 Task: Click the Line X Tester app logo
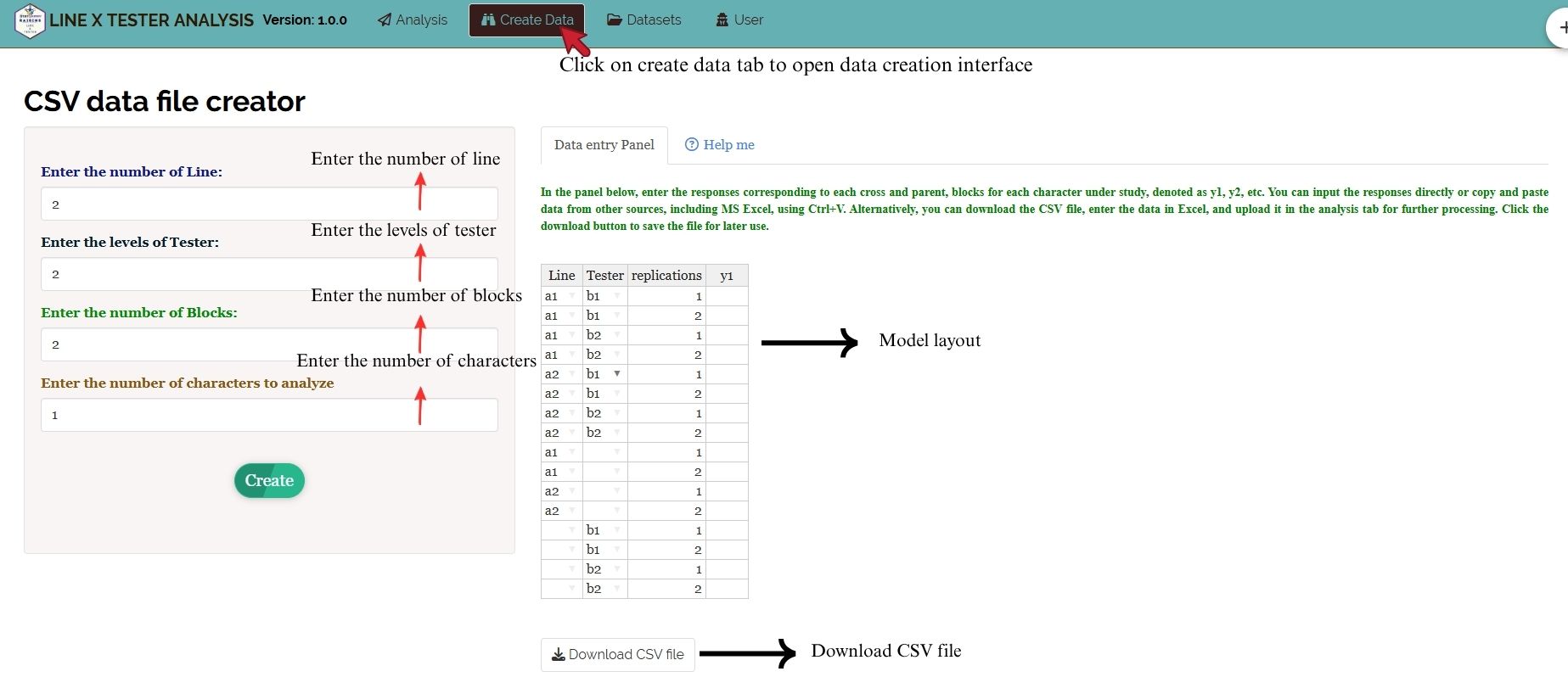(x=30, y=20)
